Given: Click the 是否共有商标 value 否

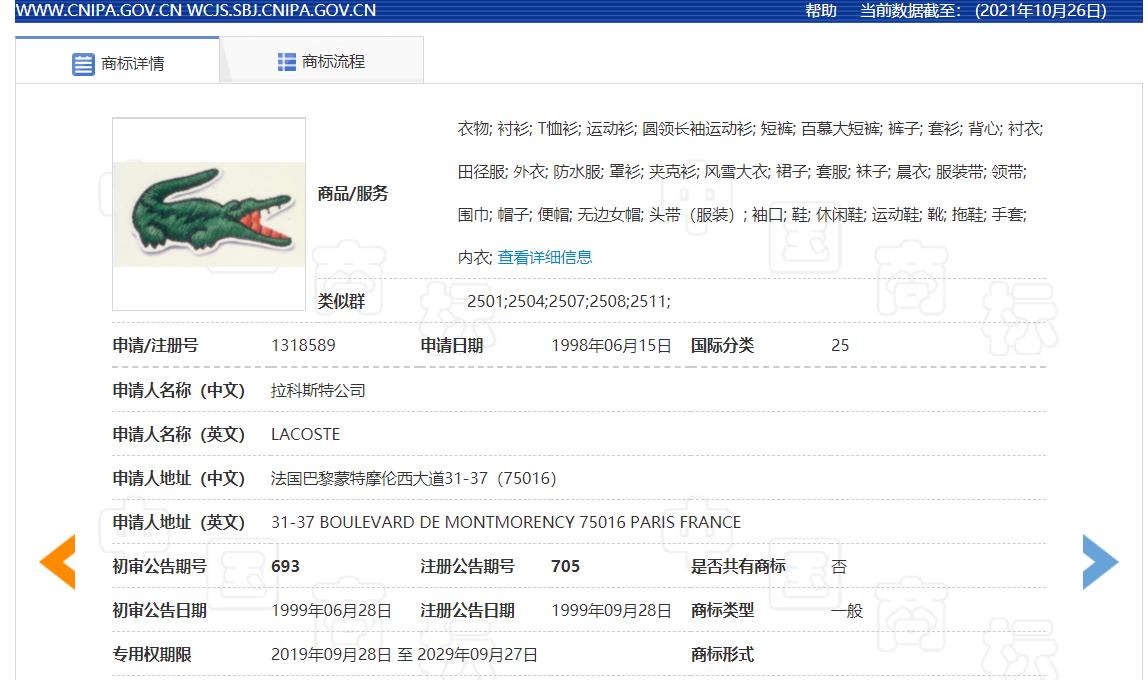Looking at the screenshot, I should click(840, 566).
